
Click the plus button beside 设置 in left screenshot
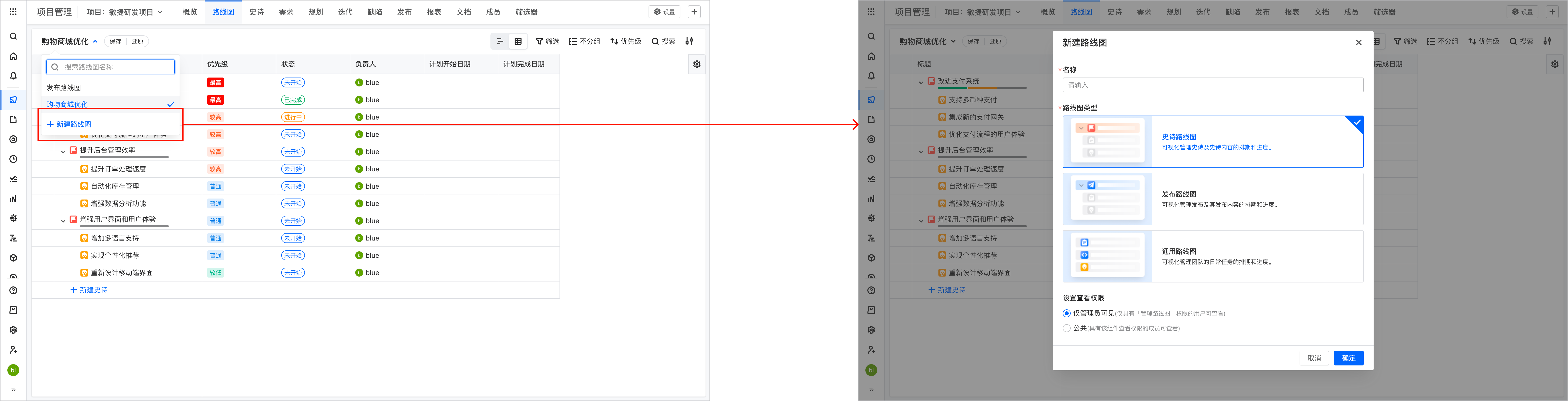(x=694, y=12)
